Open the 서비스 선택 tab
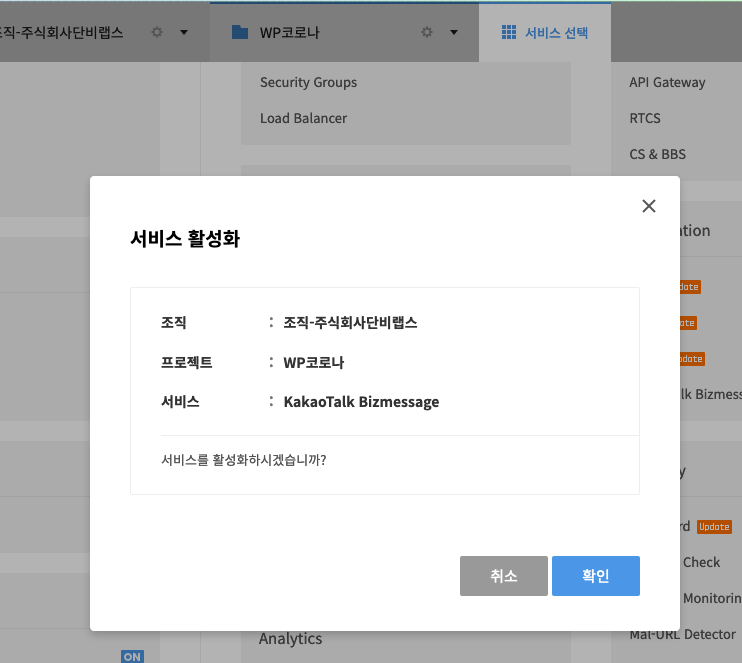Viewport: 742px width, 663px height. pyautogui.click(x=545, y=33)
